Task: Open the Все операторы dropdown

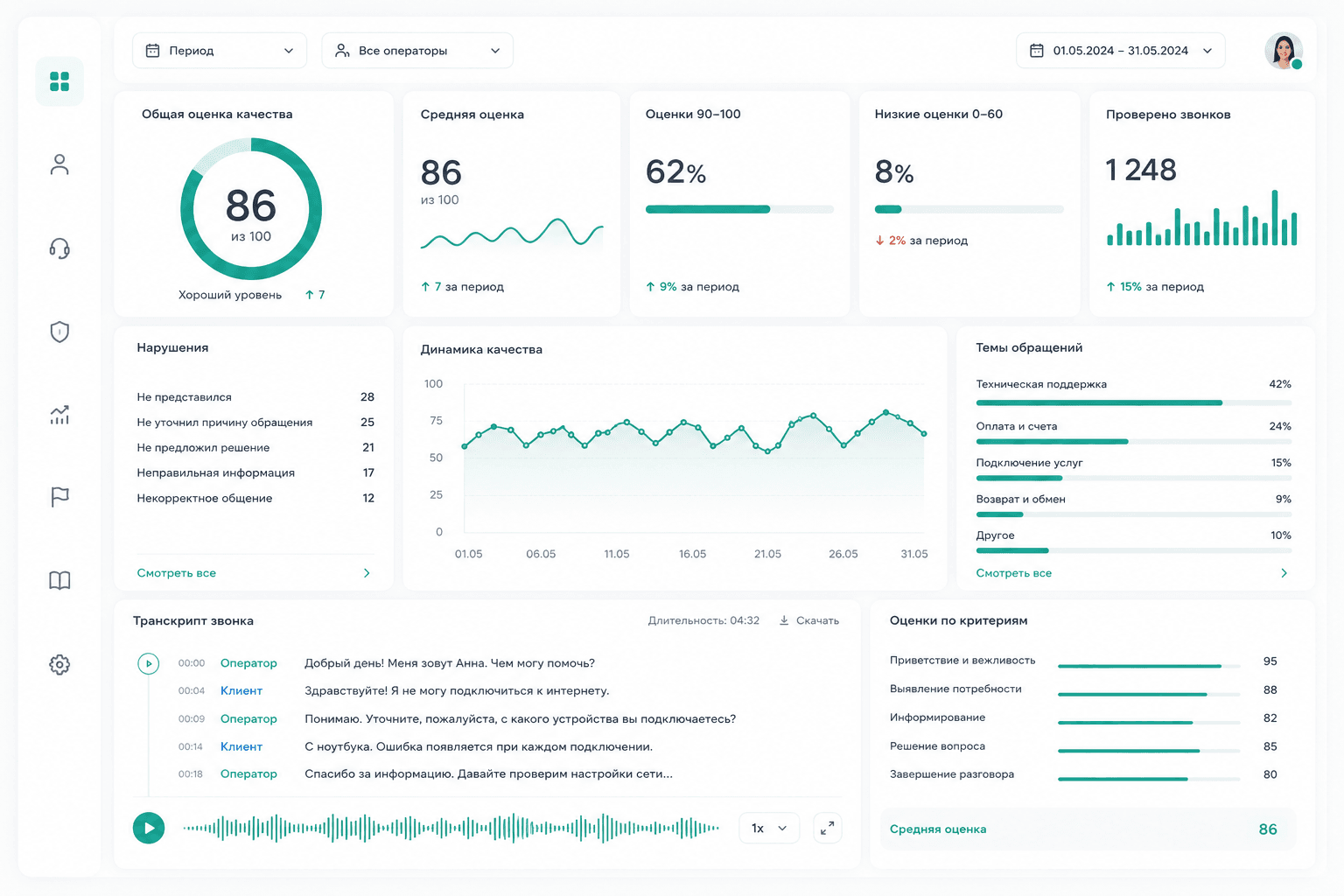Action: [x=417, y=51]
